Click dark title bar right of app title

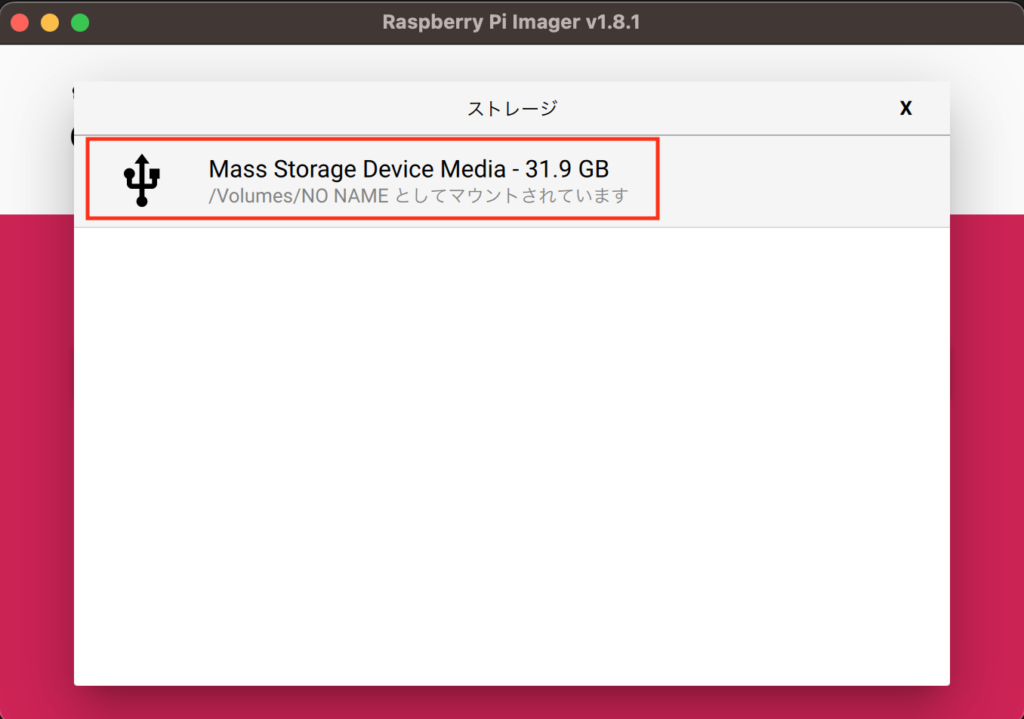coord(829,22)
